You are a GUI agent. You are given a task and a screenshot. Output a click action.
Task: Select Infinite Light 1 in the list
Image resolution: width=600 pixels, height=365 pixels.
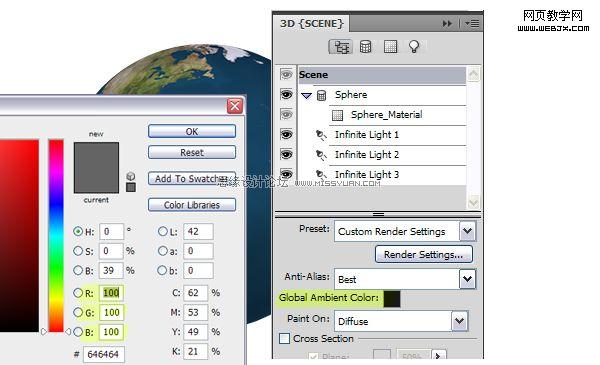[367, 135]
